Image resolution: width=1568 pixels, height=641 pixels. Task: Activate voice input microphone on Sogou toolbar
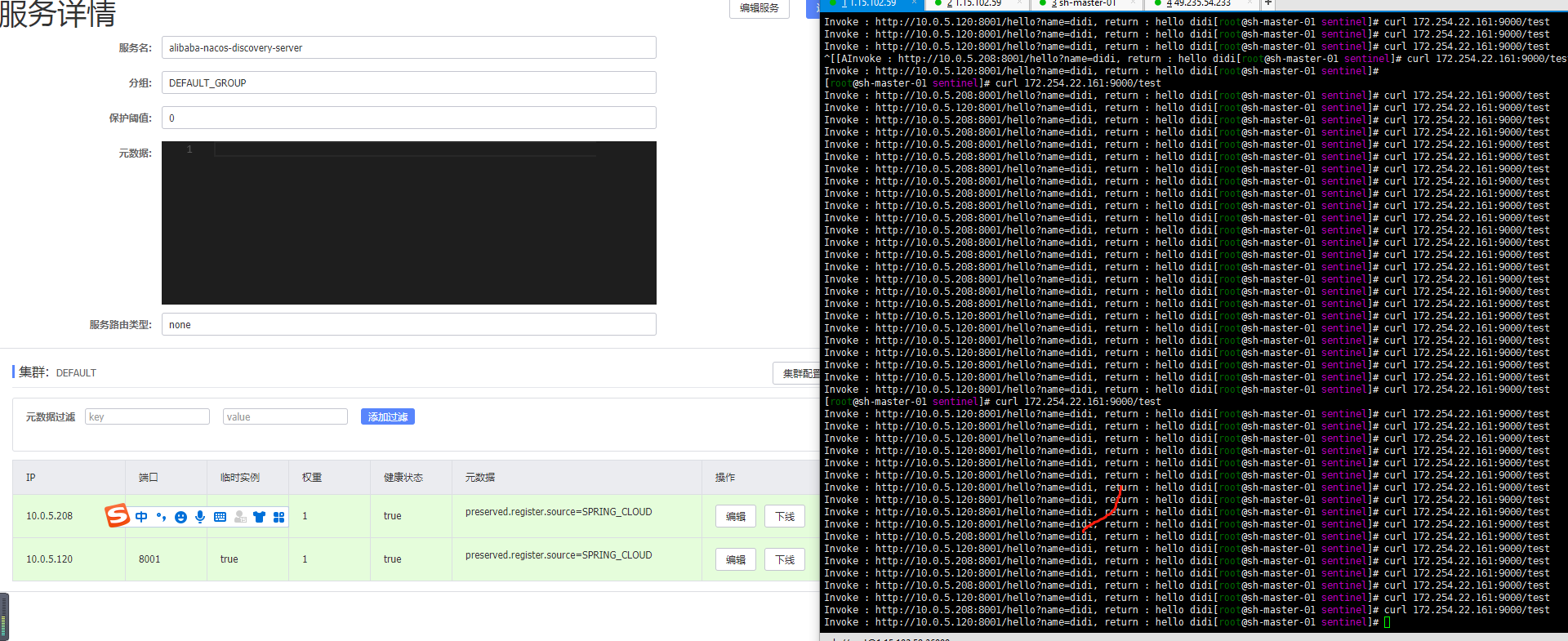[200, 517]
